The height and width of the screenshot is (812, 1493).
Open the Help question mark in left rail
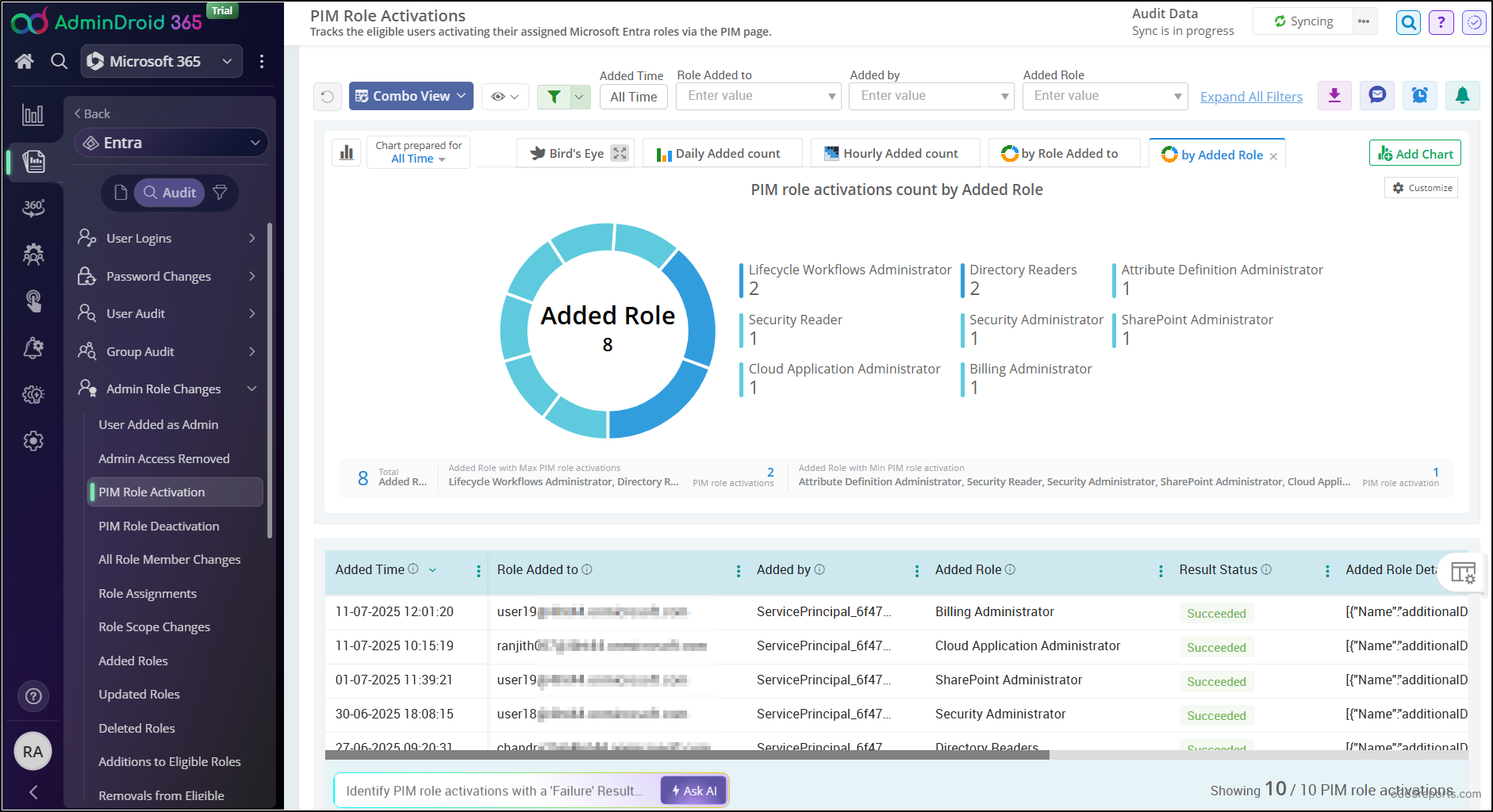(x=33, y=696)
